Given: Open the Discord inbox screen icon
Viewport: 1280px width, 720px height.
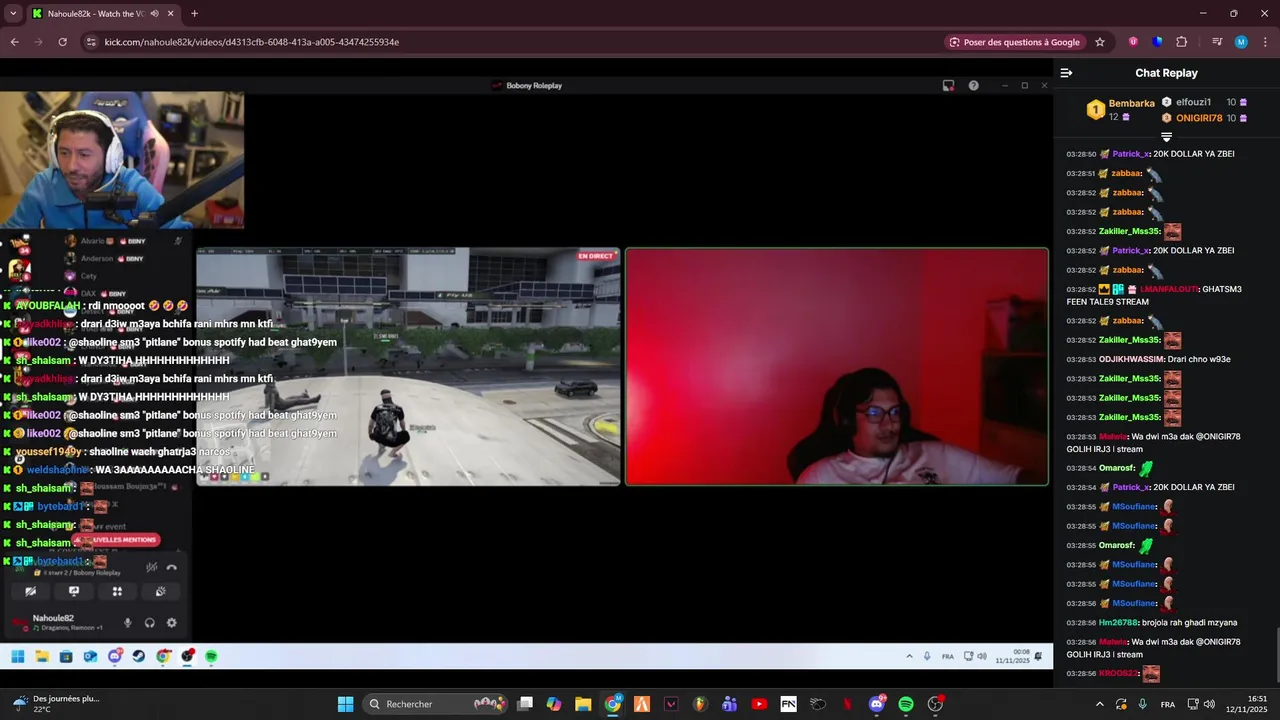Looking at the screenshot, I should point(948,86).
